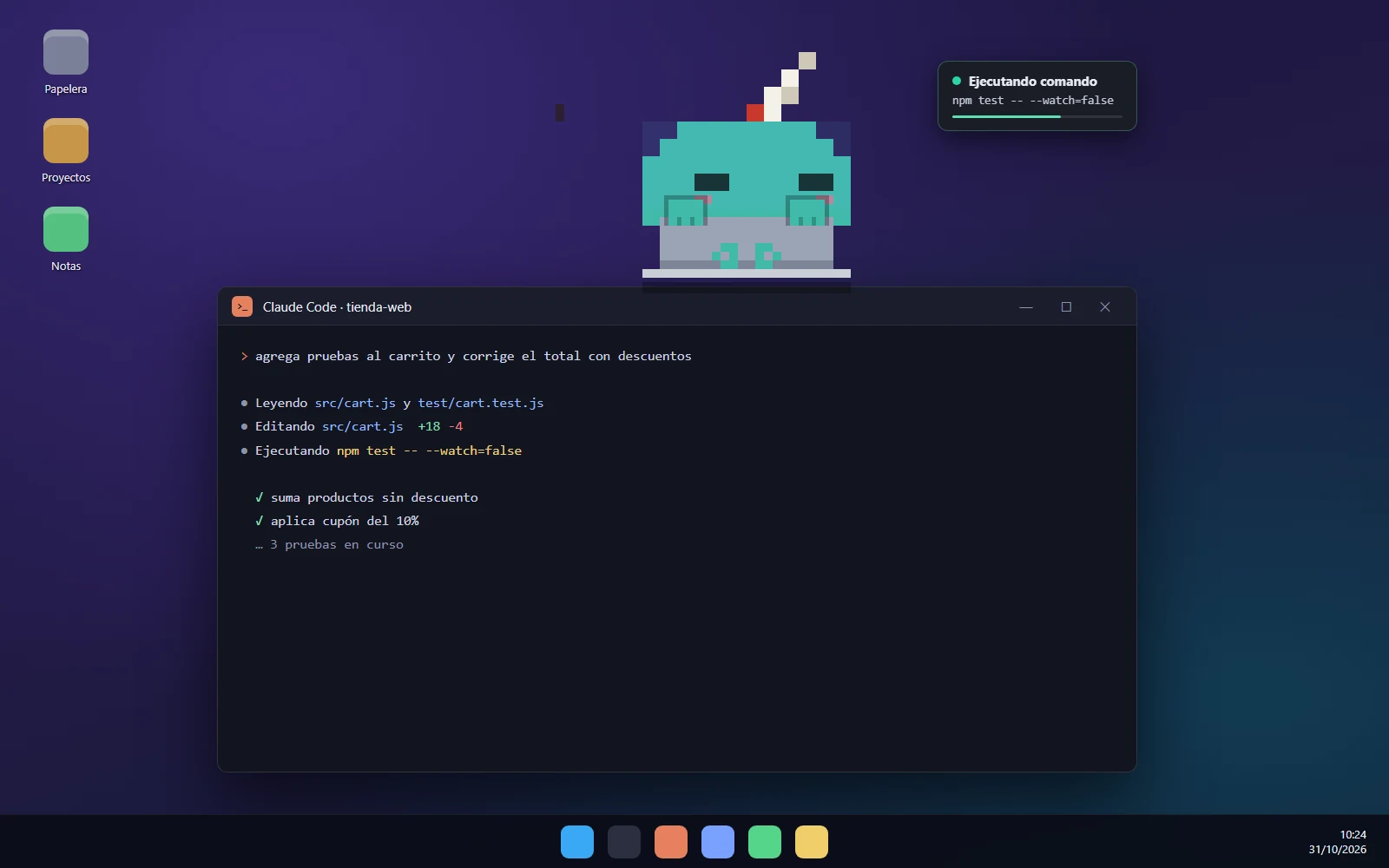Click the taskbar clock showing 10:24

coord(1353,835)
